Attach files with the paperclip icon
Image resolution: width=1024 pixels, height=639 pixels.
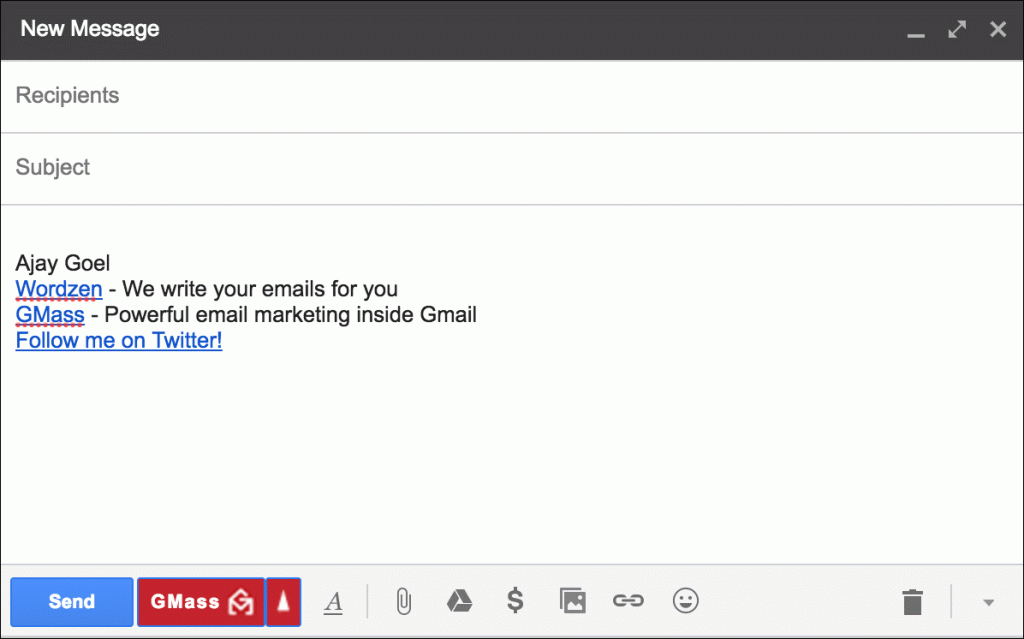pos(403,601)
